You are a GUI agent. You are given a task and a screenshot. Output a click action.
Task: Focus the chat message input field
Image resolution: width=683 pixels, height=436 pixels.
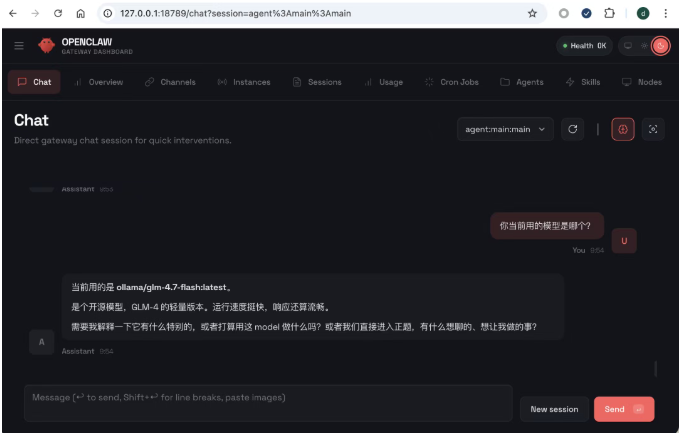click(x=268, y=402)
